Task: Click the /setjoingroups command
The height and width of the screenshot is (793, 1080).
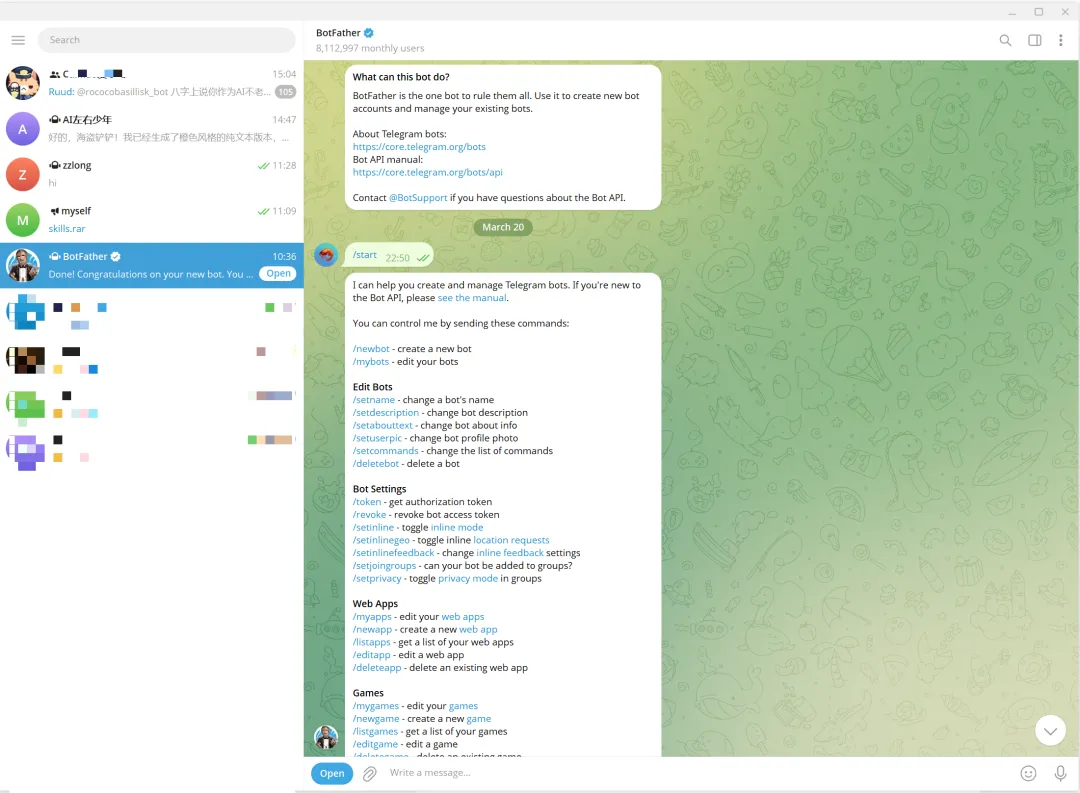Action: (x=384, y=566)
